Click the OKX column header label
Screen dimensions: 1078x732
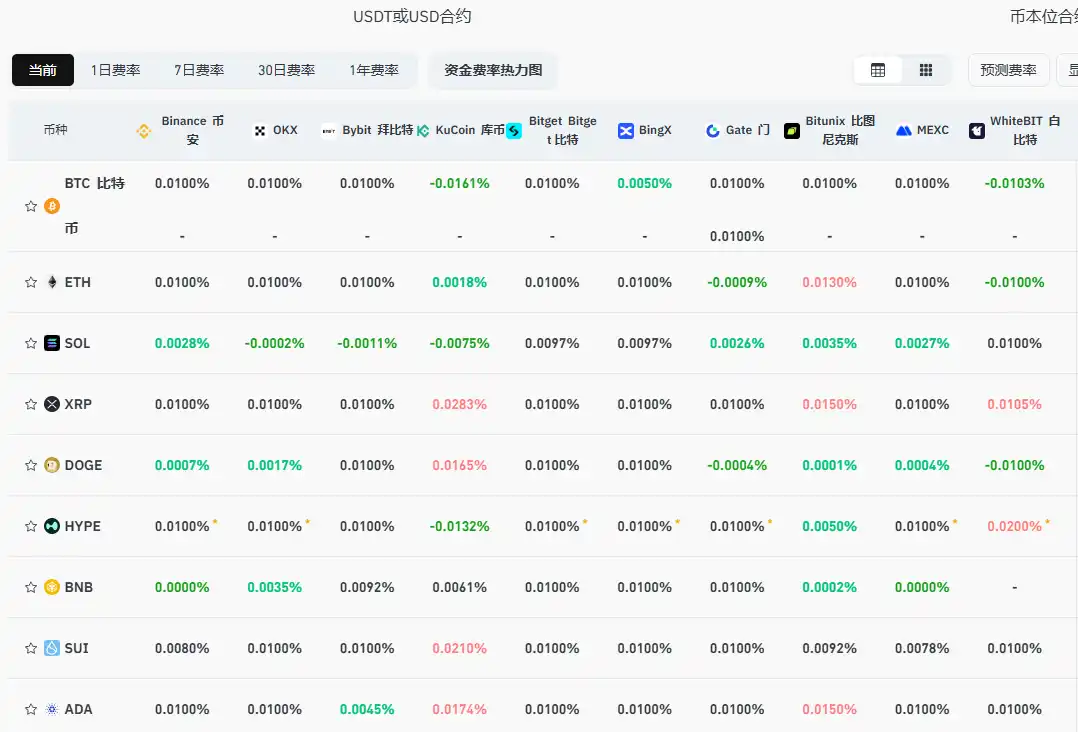pos(285,130)
